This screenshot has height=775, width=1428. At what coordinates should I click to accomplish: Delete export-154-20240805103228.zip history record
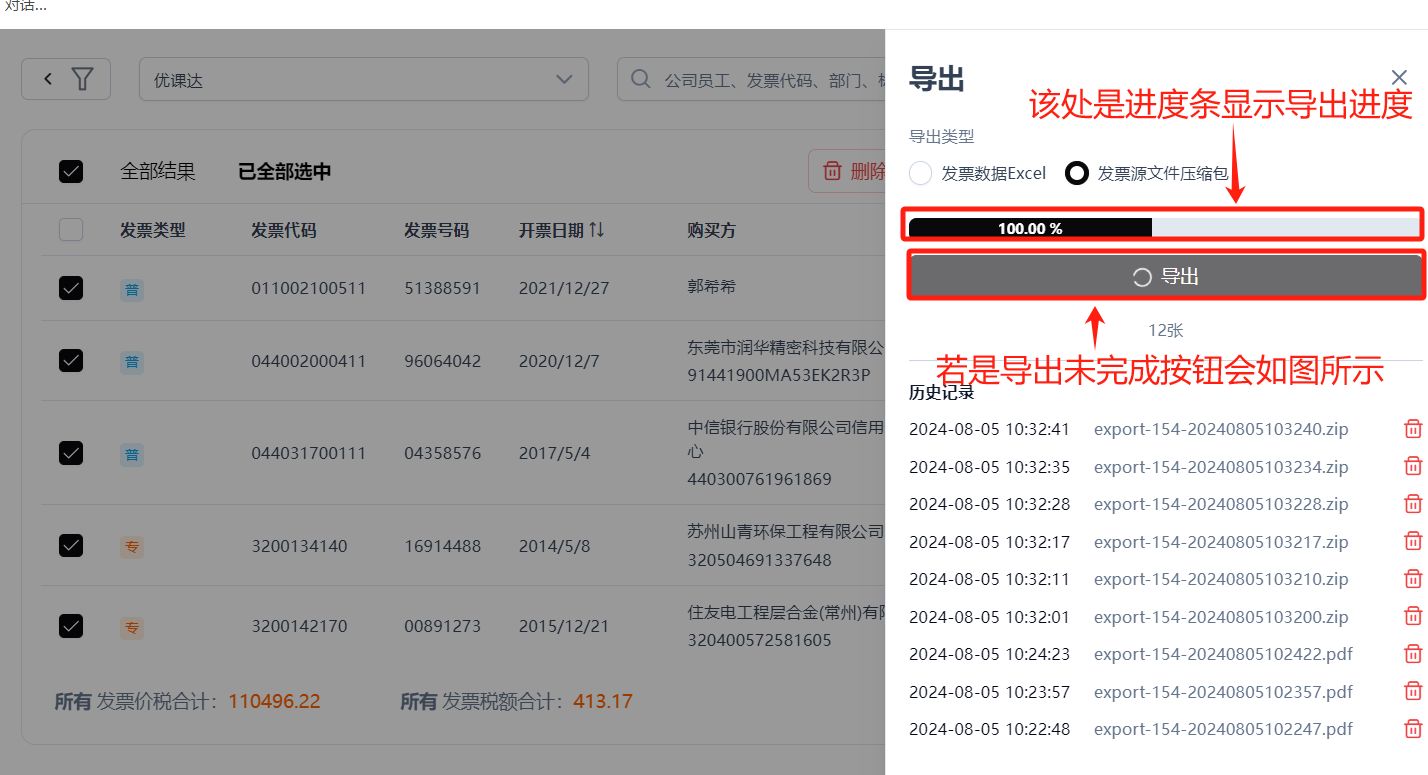tap(1413, 504)
